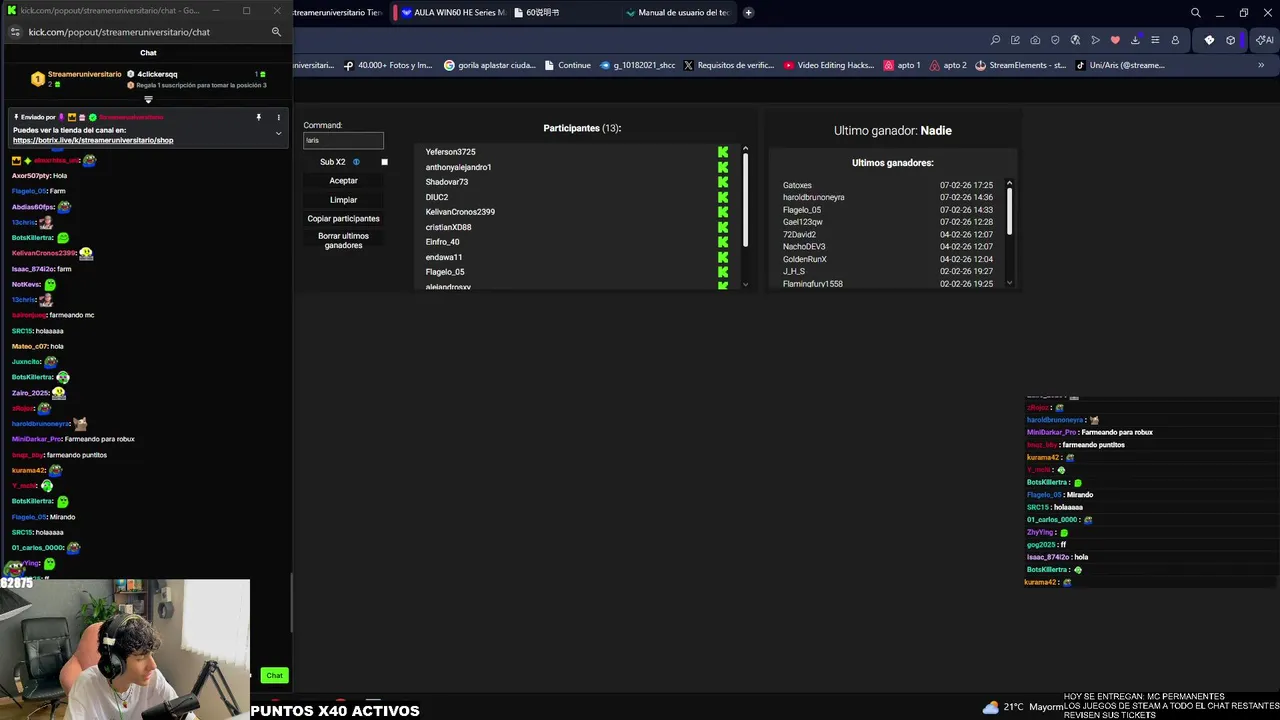Click the Kick logo in popout title bar

(x=11, y=11)
